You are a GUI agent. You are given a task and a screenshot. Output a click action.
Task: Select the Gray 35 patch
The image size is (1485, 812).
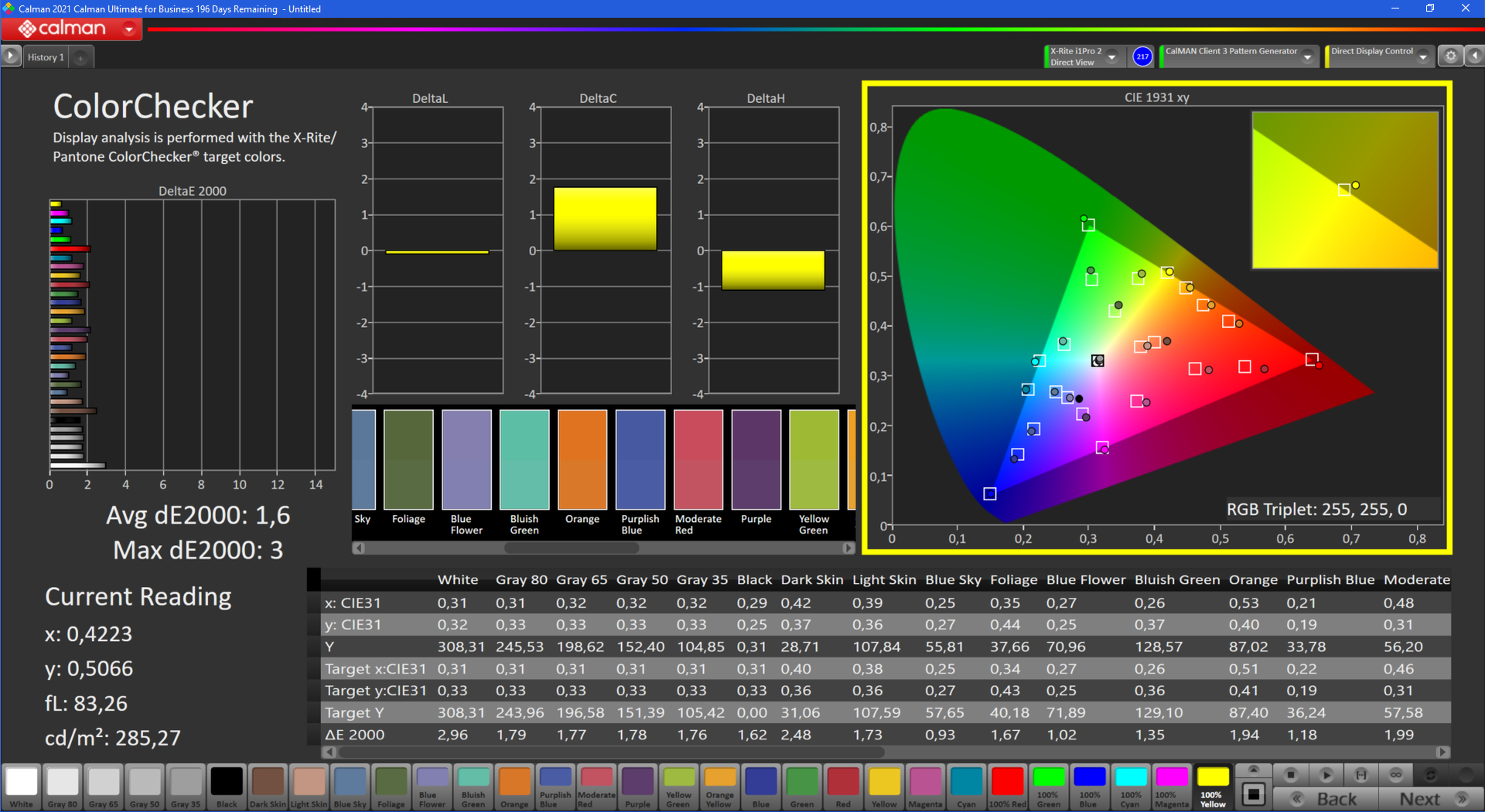tap(186, 786)
